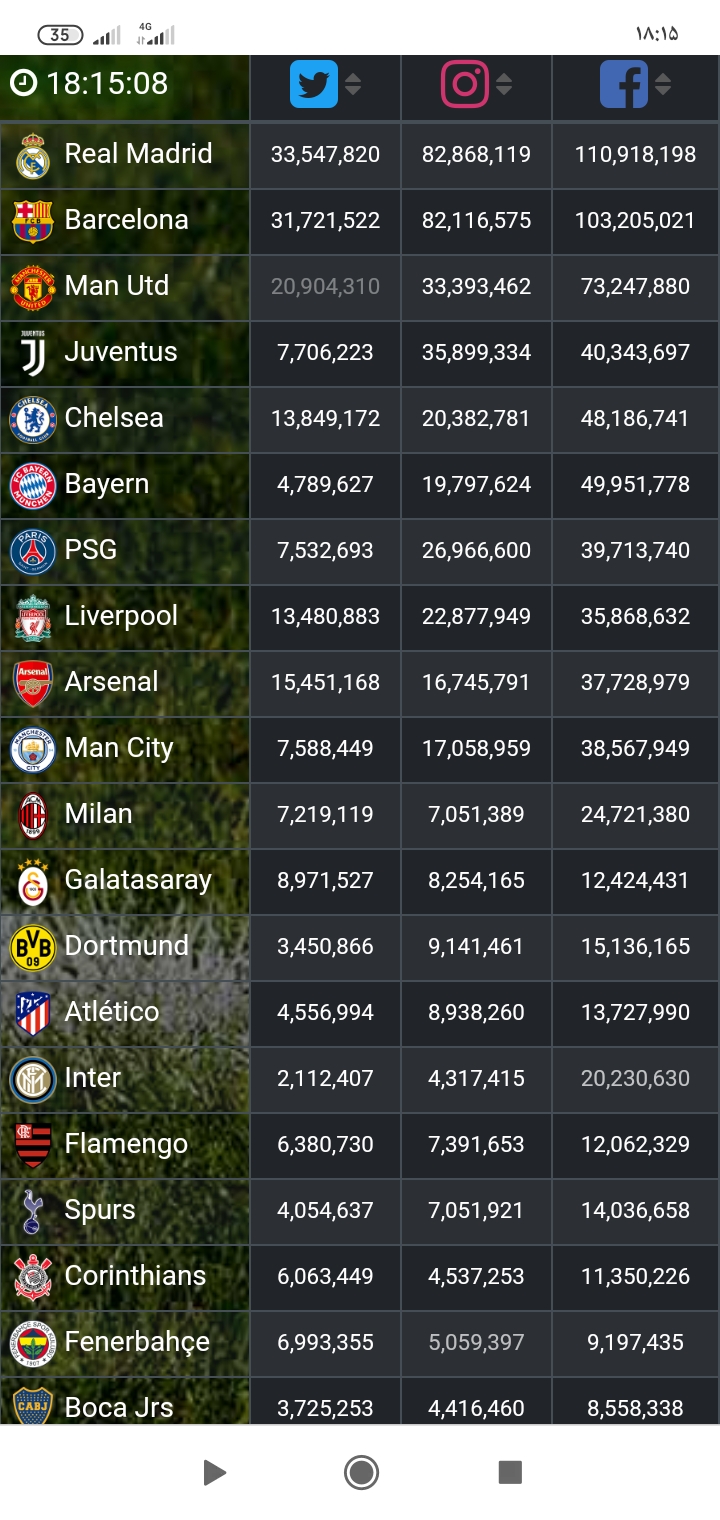Open the Man Utd row name
720x1520 pixels.
click(117, 286)
